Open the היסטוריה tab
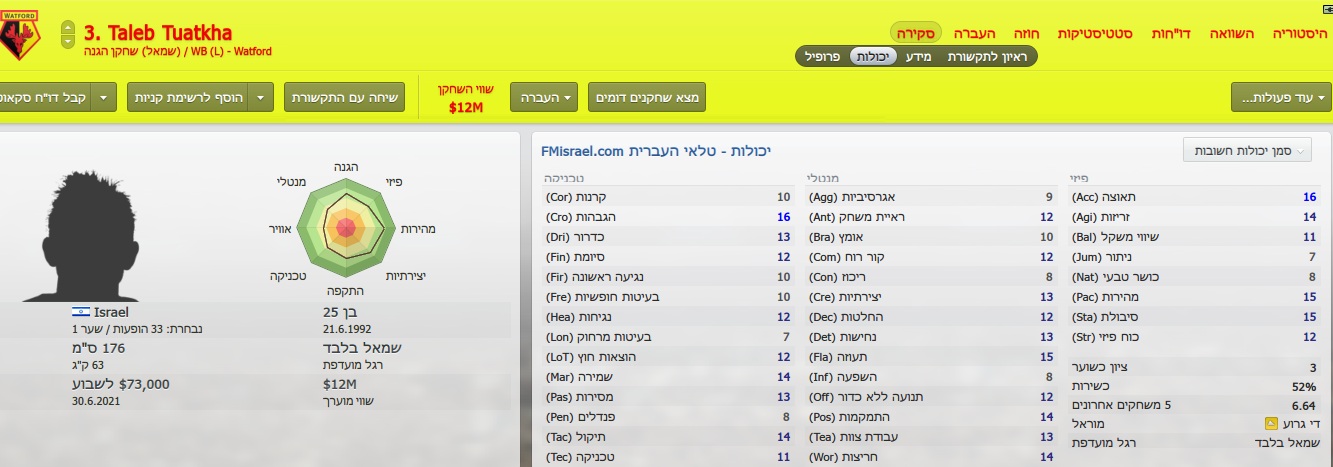The height and width of the screenshot is (467, 1333). click(x=1300, y=33)
